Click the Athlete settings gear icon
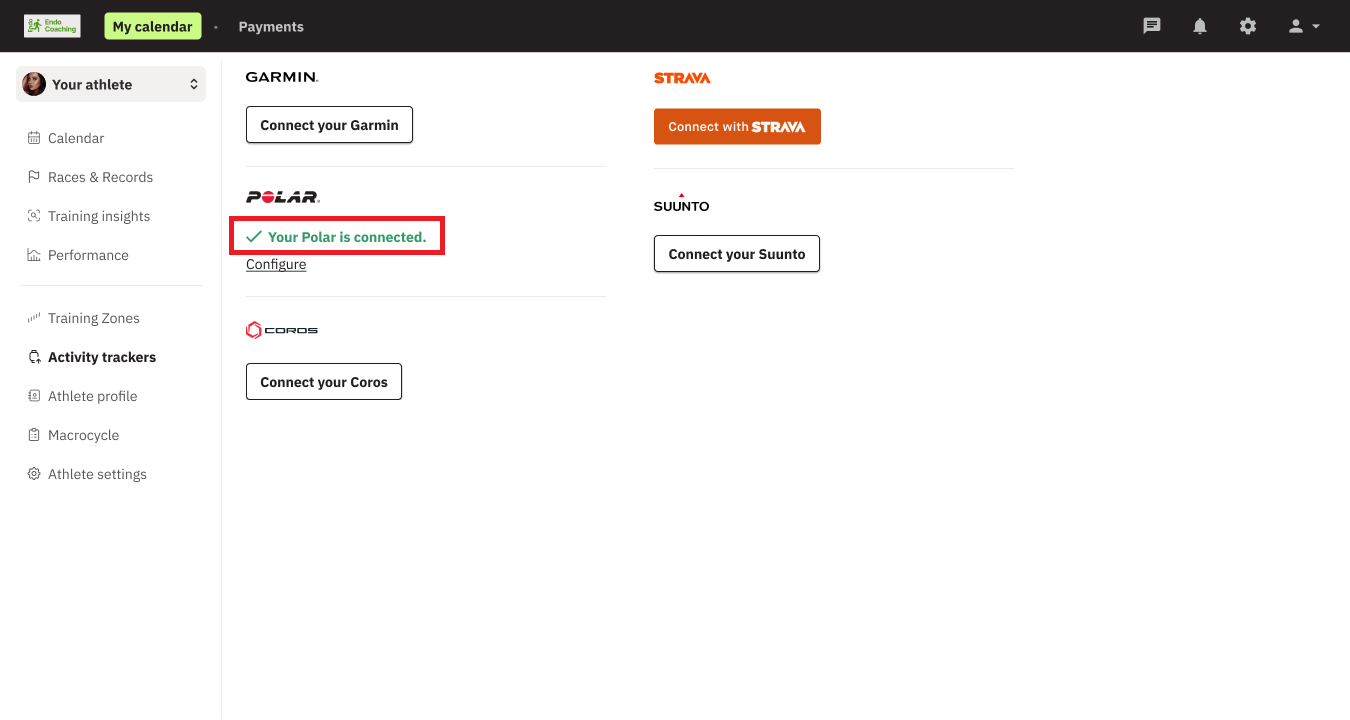The height and width of the screenshot is (720, 1350). pos(34,474)
